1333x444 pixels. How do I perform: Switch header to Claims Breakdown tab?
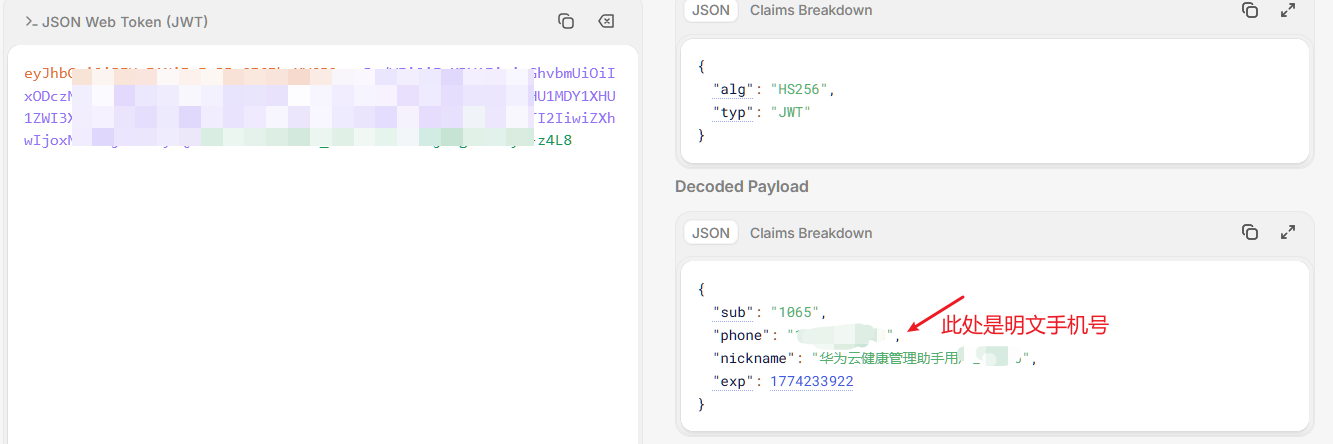pyautogui.click(x=811, y=10)
